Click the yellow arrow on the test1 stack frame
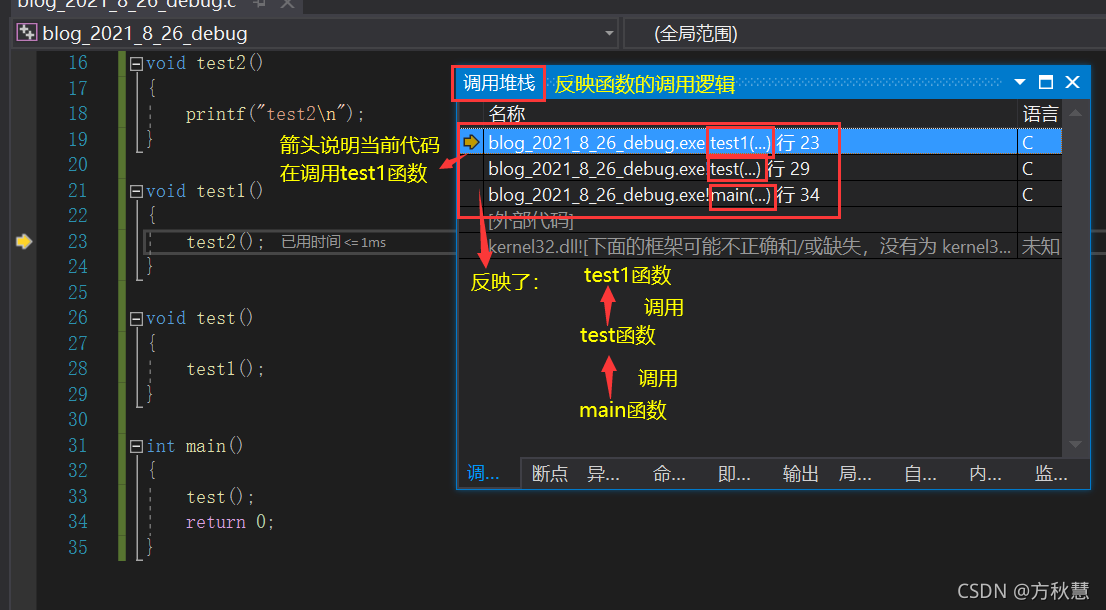 click(x=470, y=141)
